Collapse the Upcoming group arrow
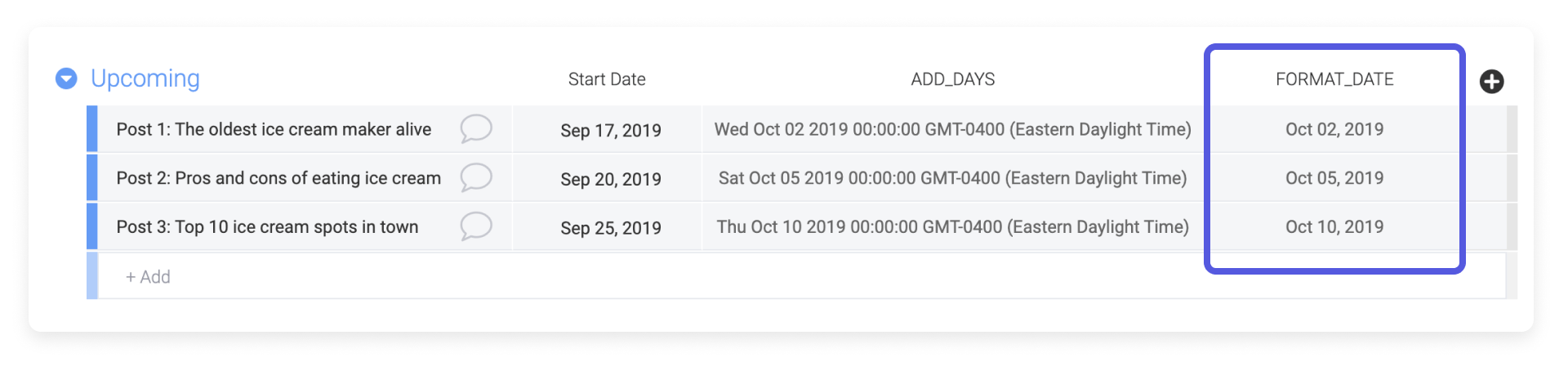 66,78
